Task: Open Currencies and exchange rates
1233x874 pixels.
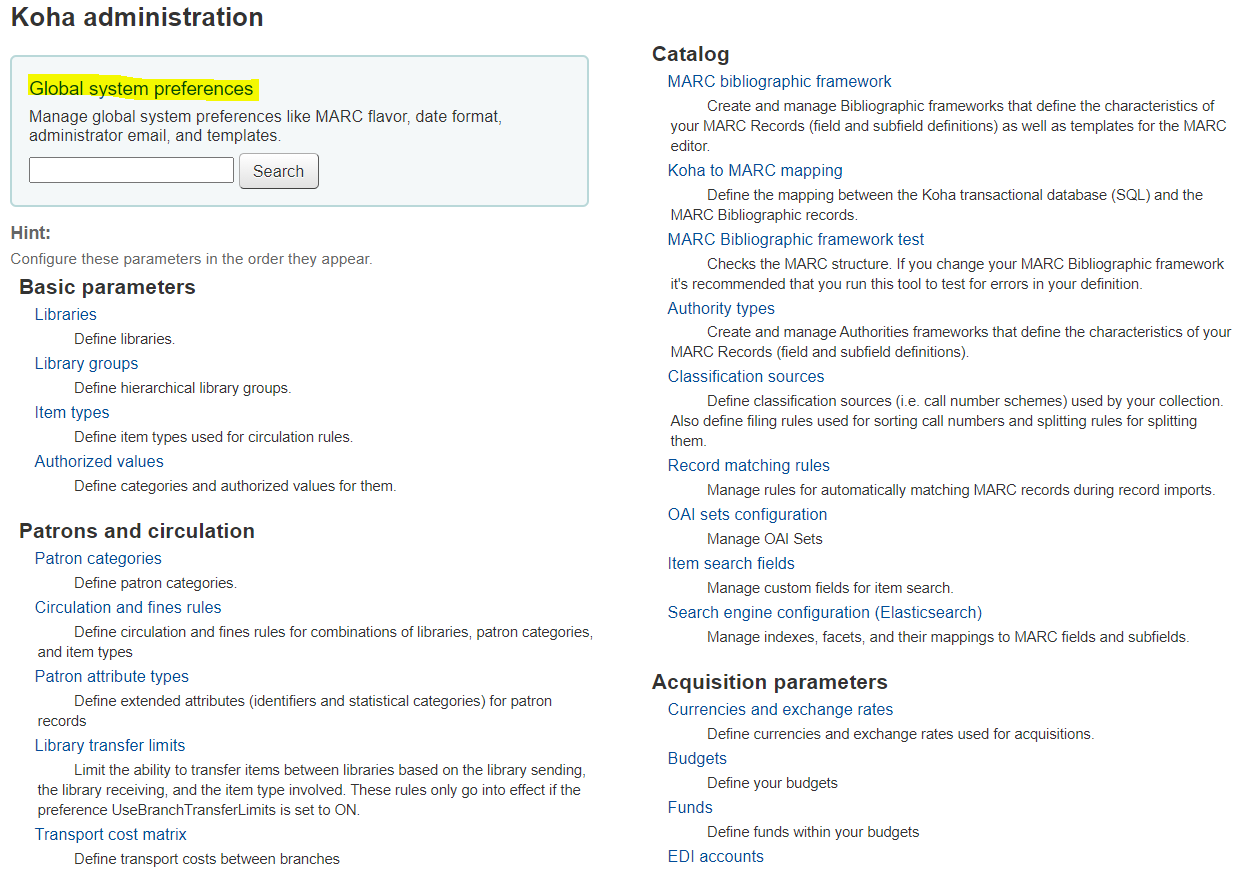Action: [x=780, y=709]
